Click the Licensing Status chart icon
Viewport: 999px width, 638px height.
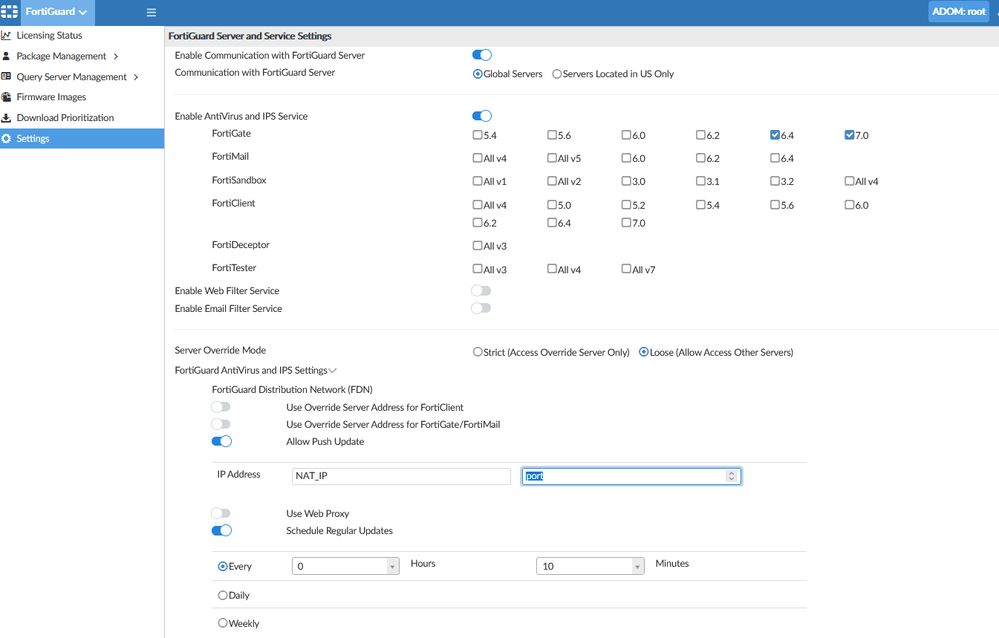click(x=7, y=36)
